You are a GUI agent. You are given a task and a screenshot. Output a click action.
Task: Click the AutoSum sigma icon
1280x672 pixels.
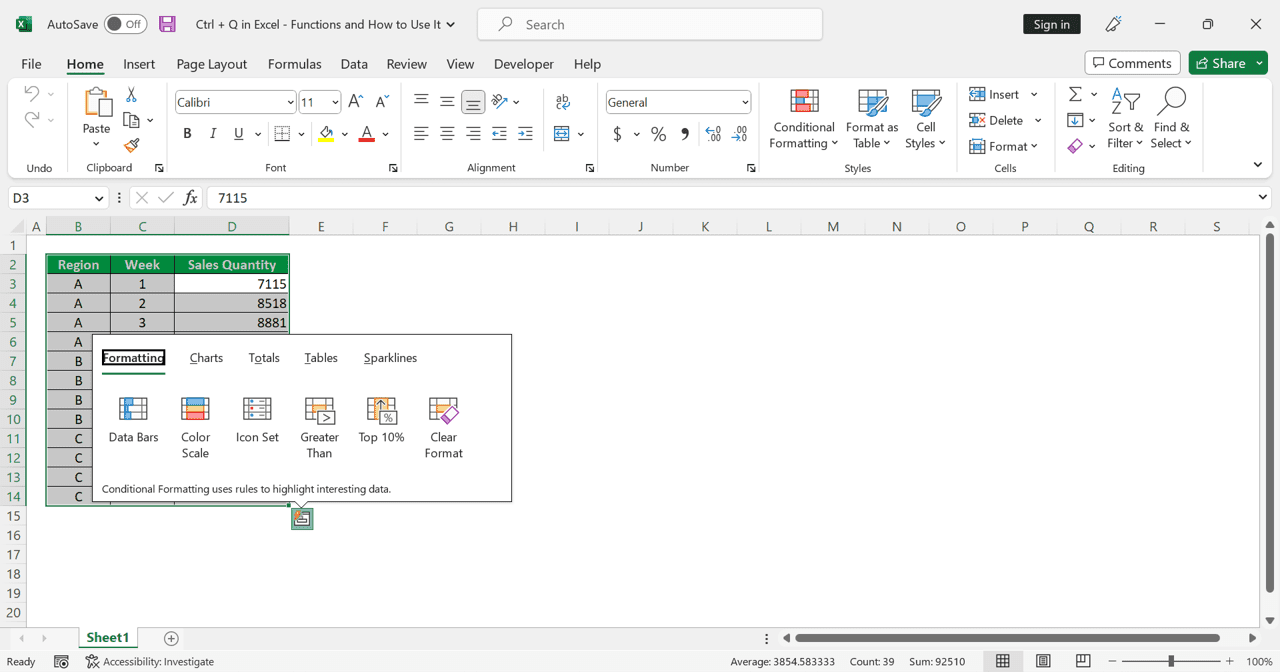tap(1076, 94)
